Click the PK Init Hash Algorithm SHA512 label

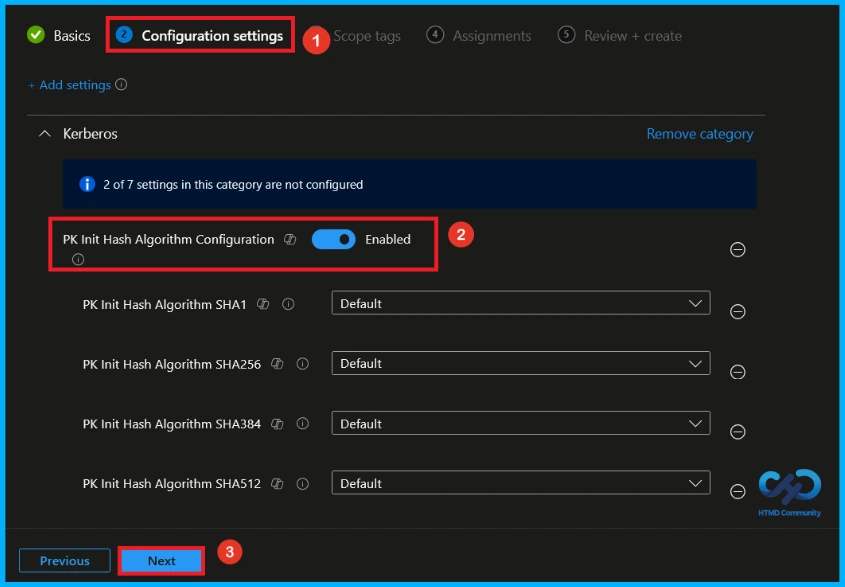[x=171, y=484]
